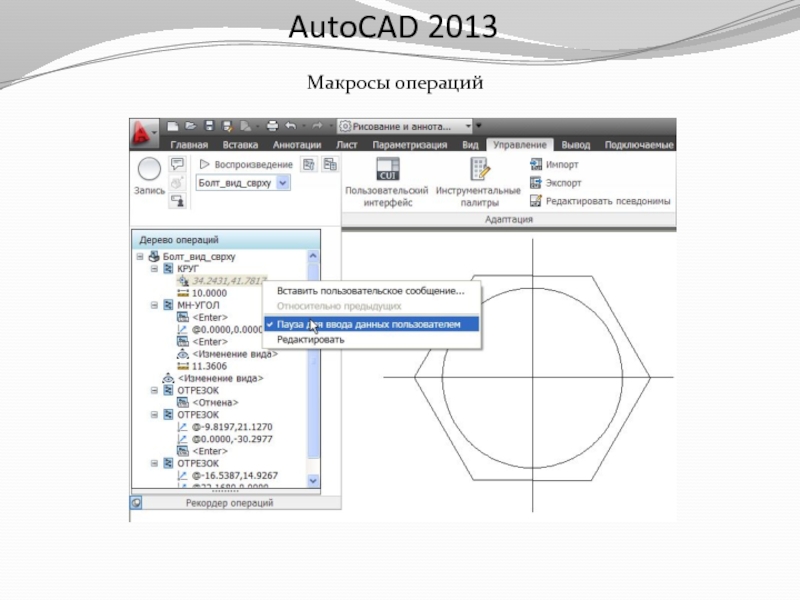Click the Open file folder icon

click(190, 126)
